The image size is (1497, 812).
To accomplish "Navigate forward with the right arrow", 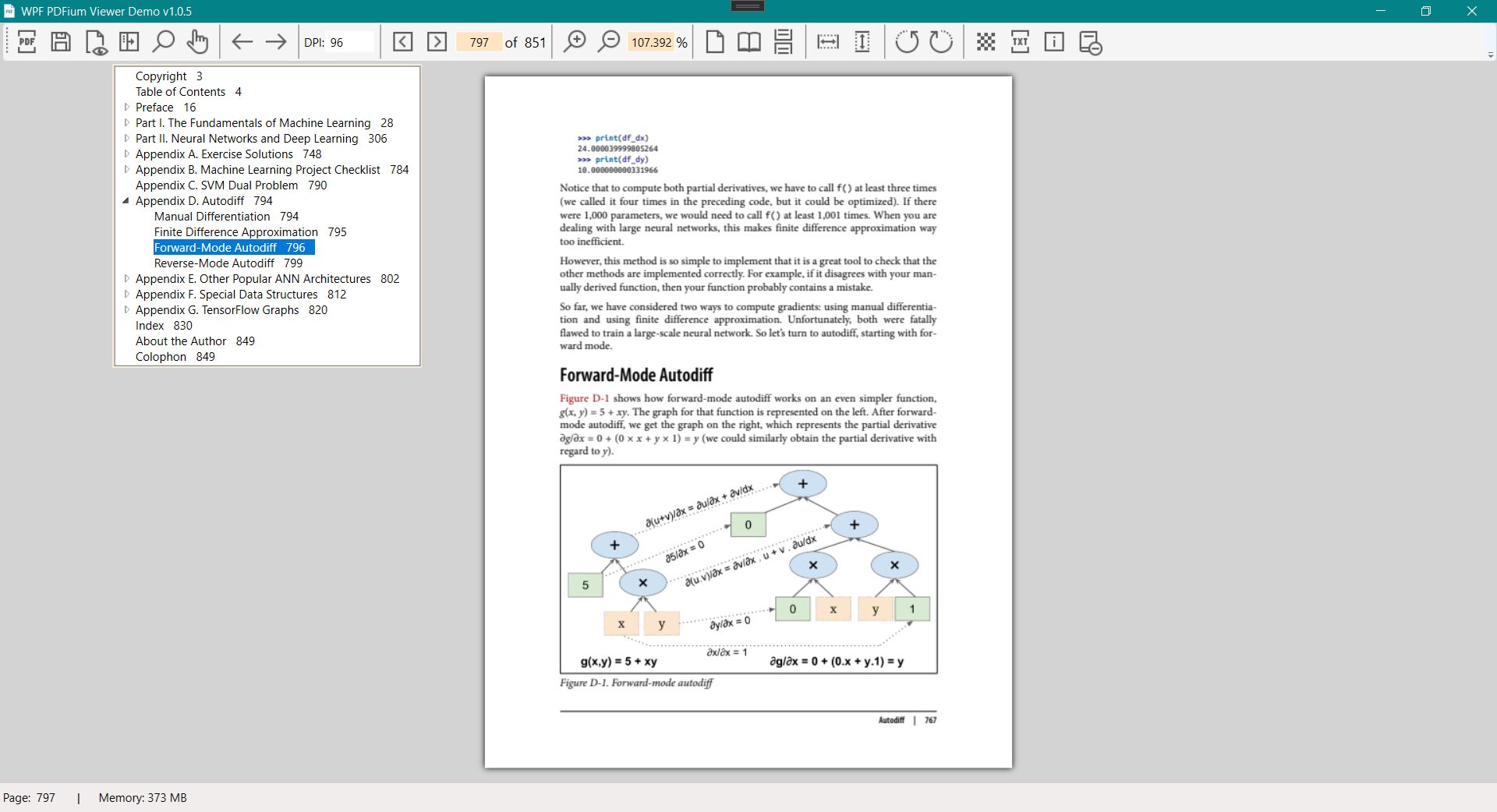I will click(276, 42).
